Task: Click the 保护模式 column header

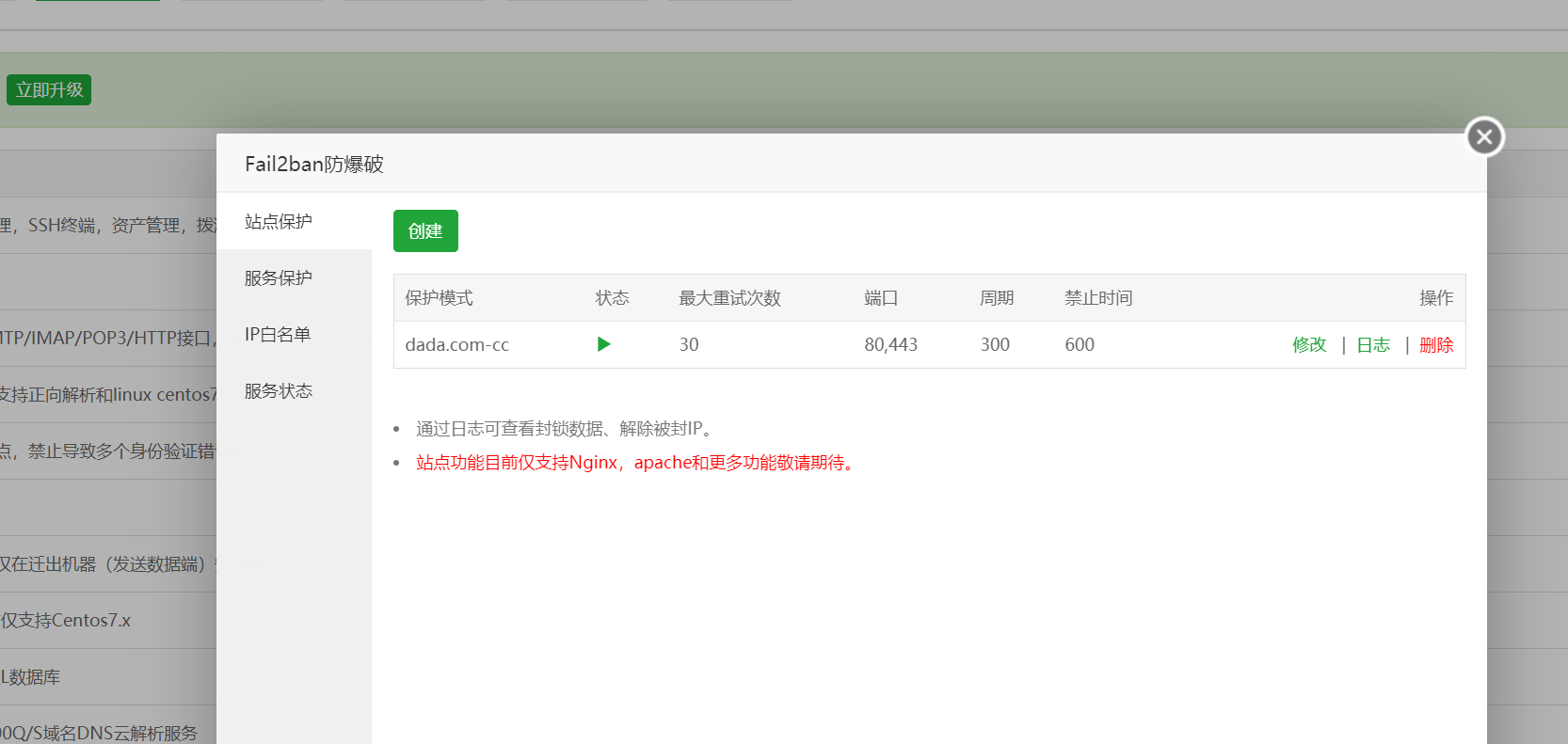Action: 439,298
